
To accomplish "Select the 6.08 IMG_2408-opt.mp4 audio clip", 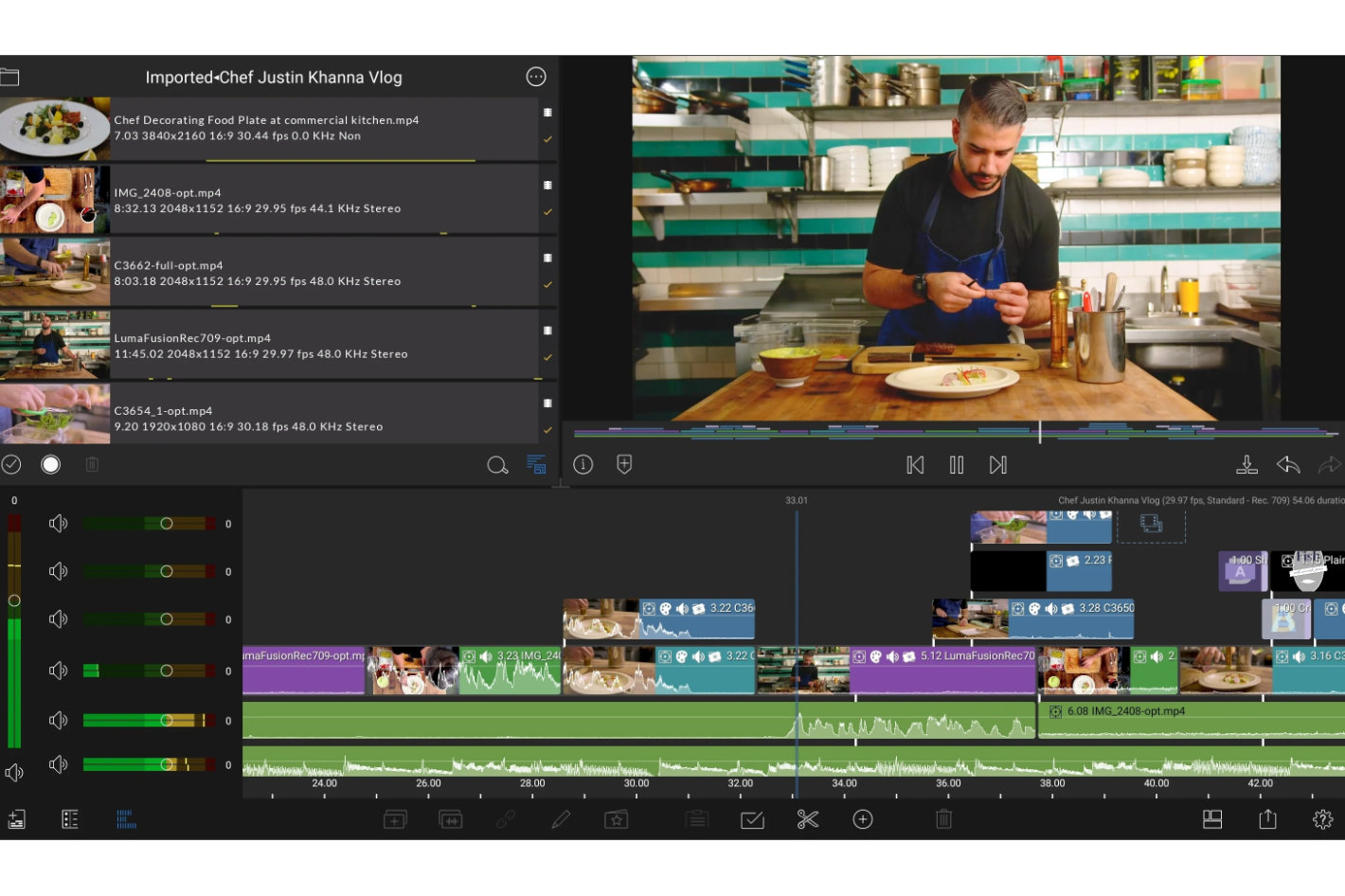I will [1192, 720].
